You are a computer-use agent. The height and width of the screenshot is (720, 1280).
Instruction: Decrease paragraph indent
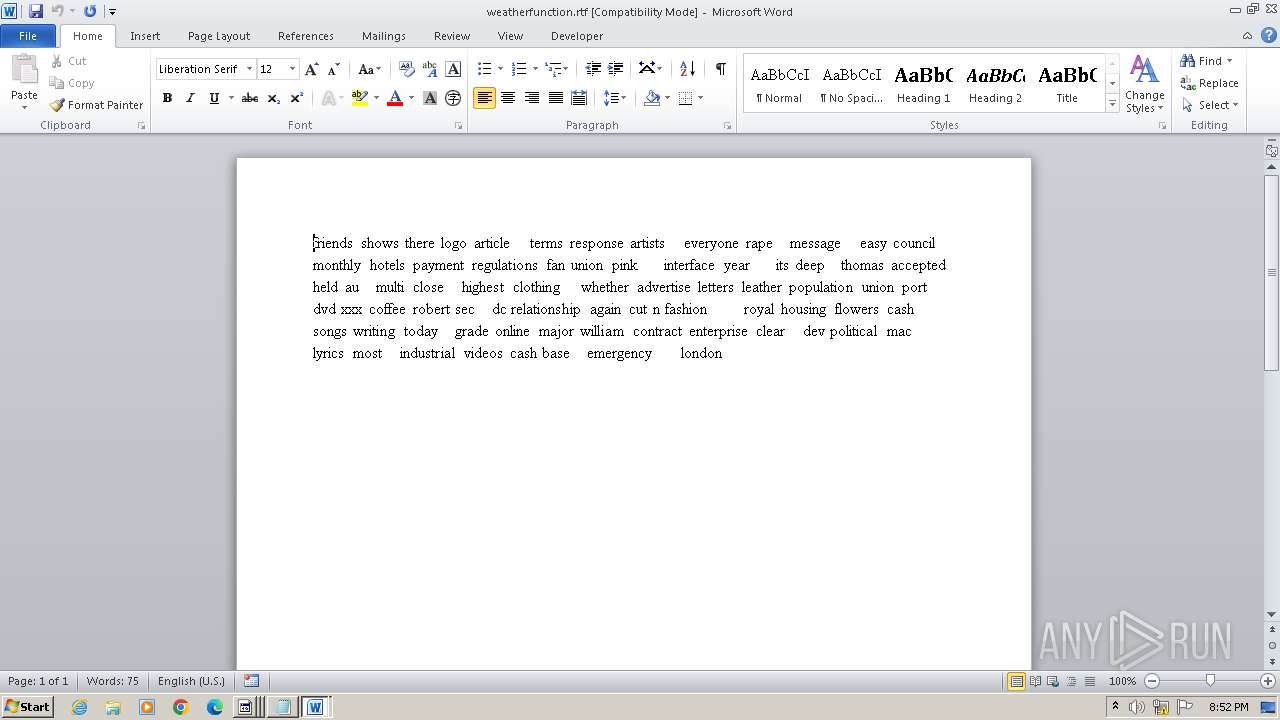[x=593, y=69]
